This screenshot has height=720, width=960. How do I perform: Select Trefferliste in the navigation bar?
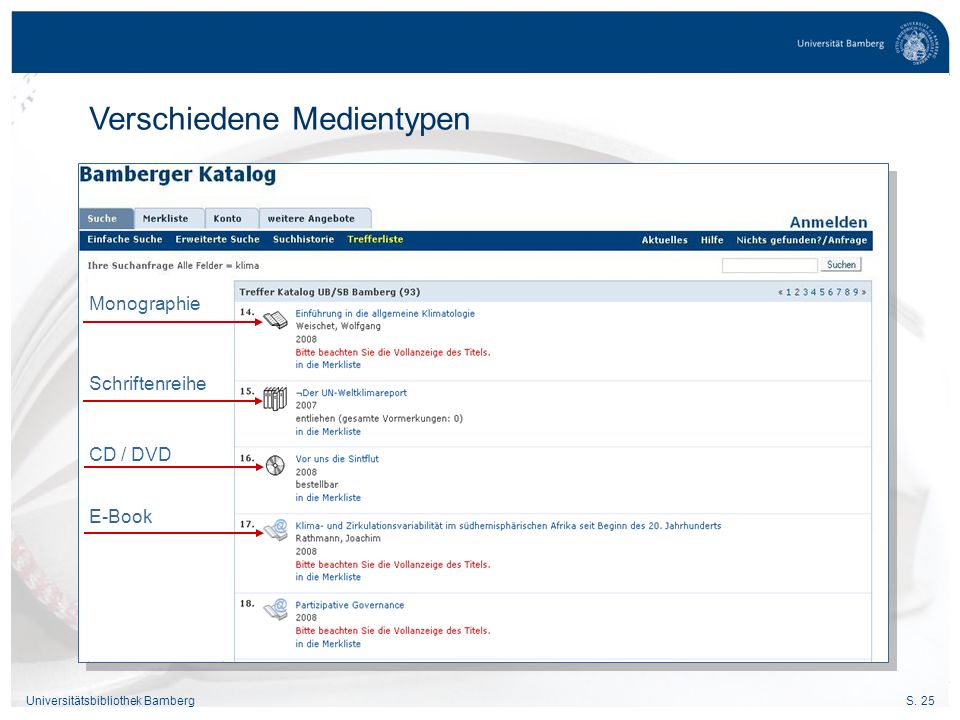(375, 239)
